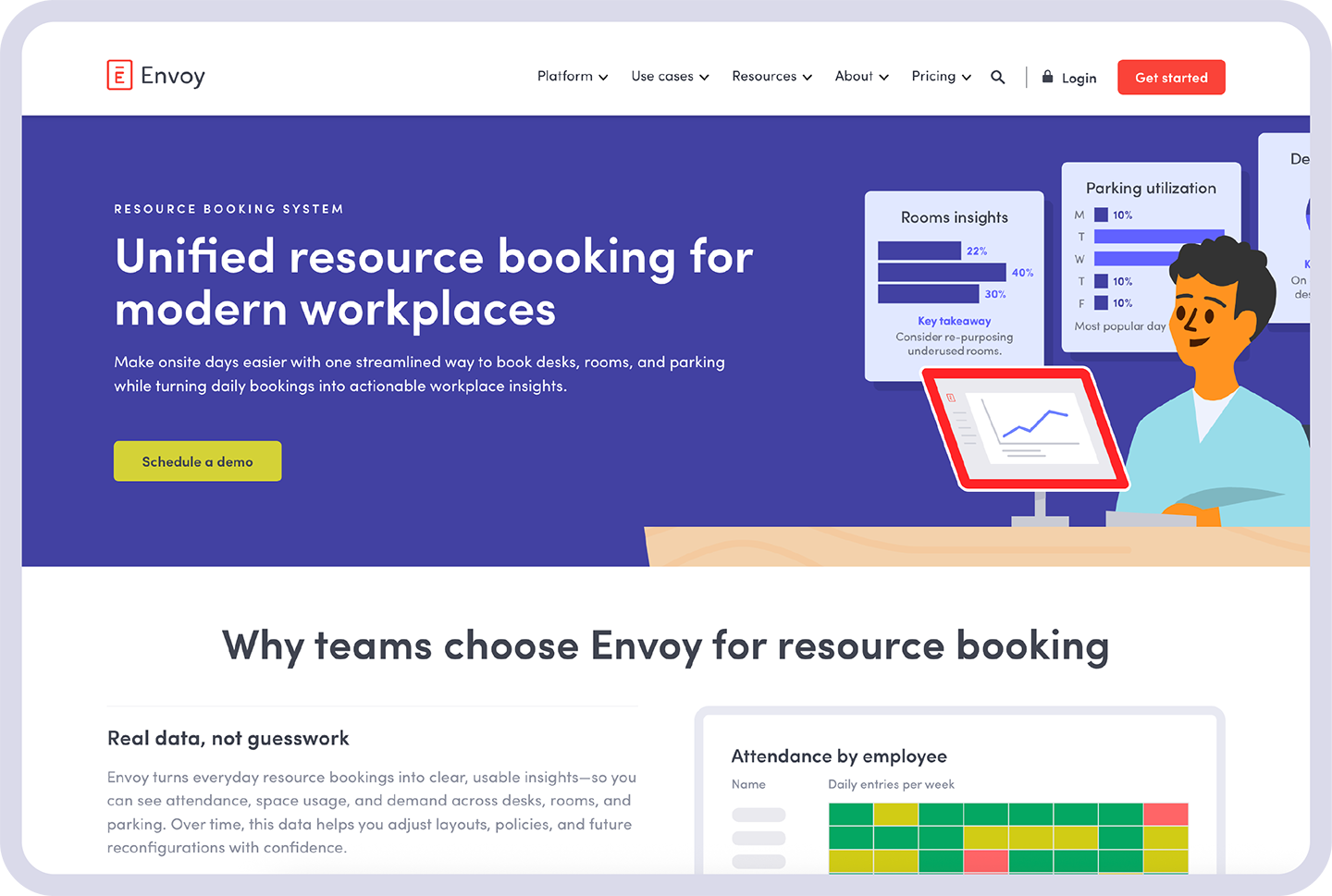Click the Schedule a demo button
The width and height of the screenshot is (1332, 896).
pyautogui.click(x=197, y=461)
